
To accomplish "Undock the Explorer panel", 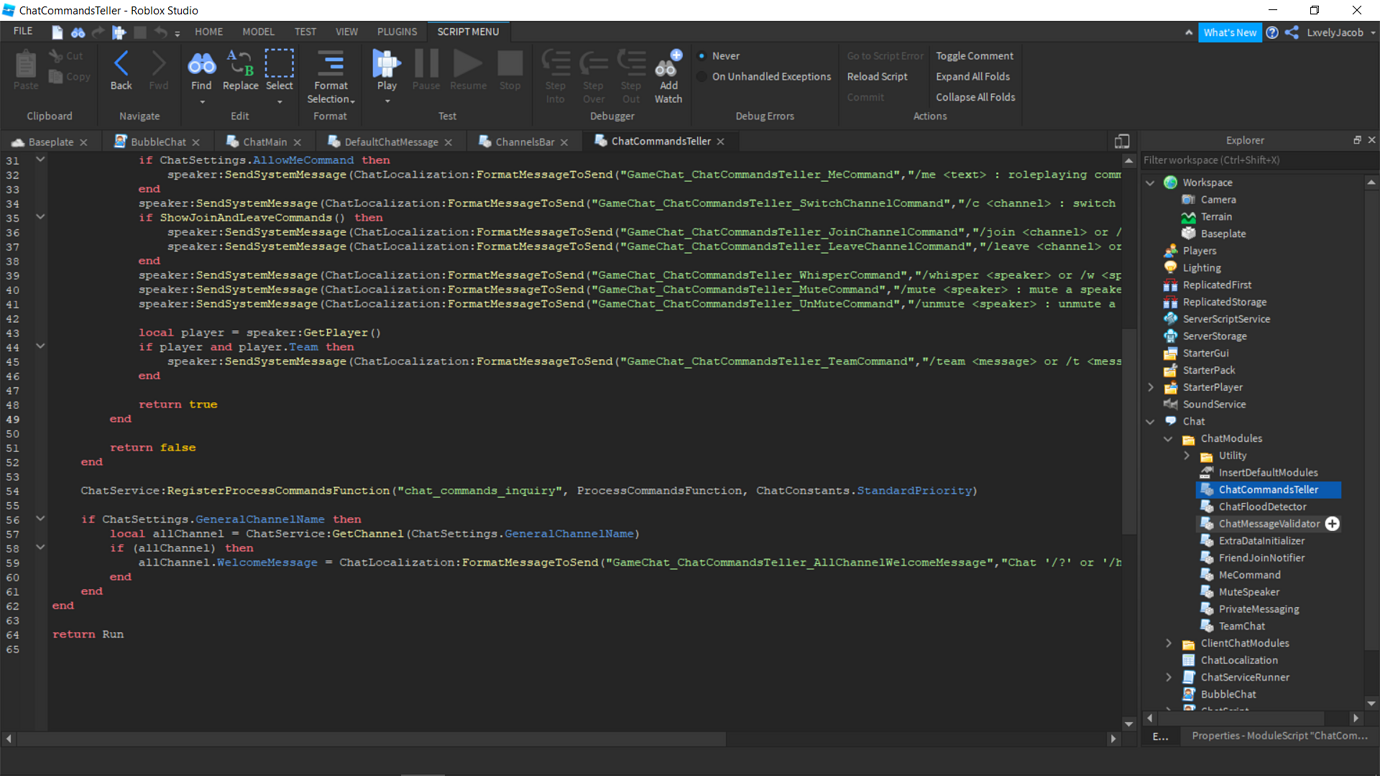I will (1357, 140).
